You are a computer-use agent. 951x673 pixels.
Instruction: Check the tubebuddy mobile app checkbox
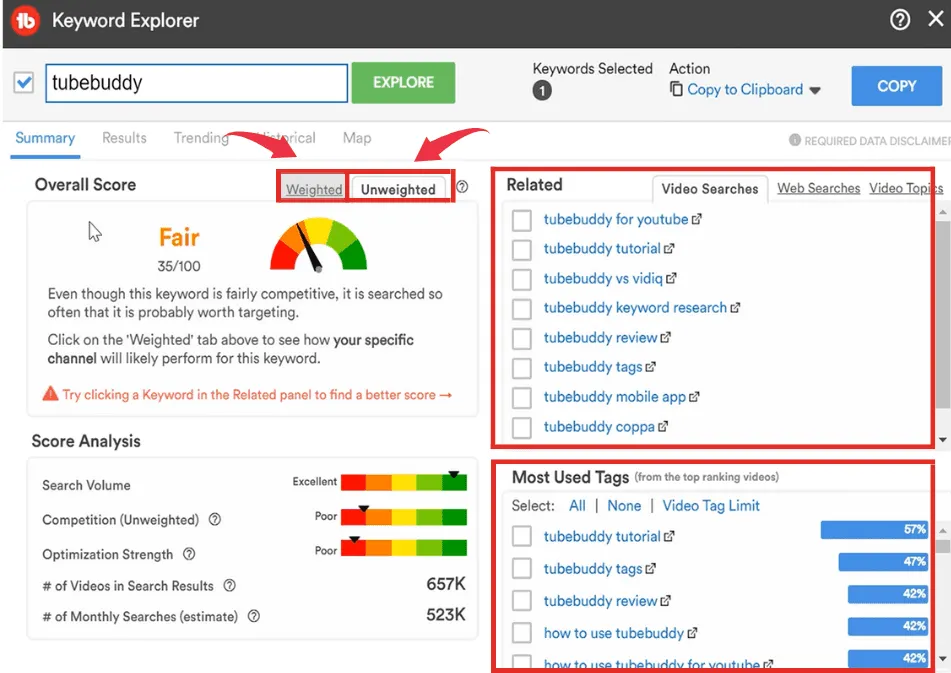click(522, 397)
